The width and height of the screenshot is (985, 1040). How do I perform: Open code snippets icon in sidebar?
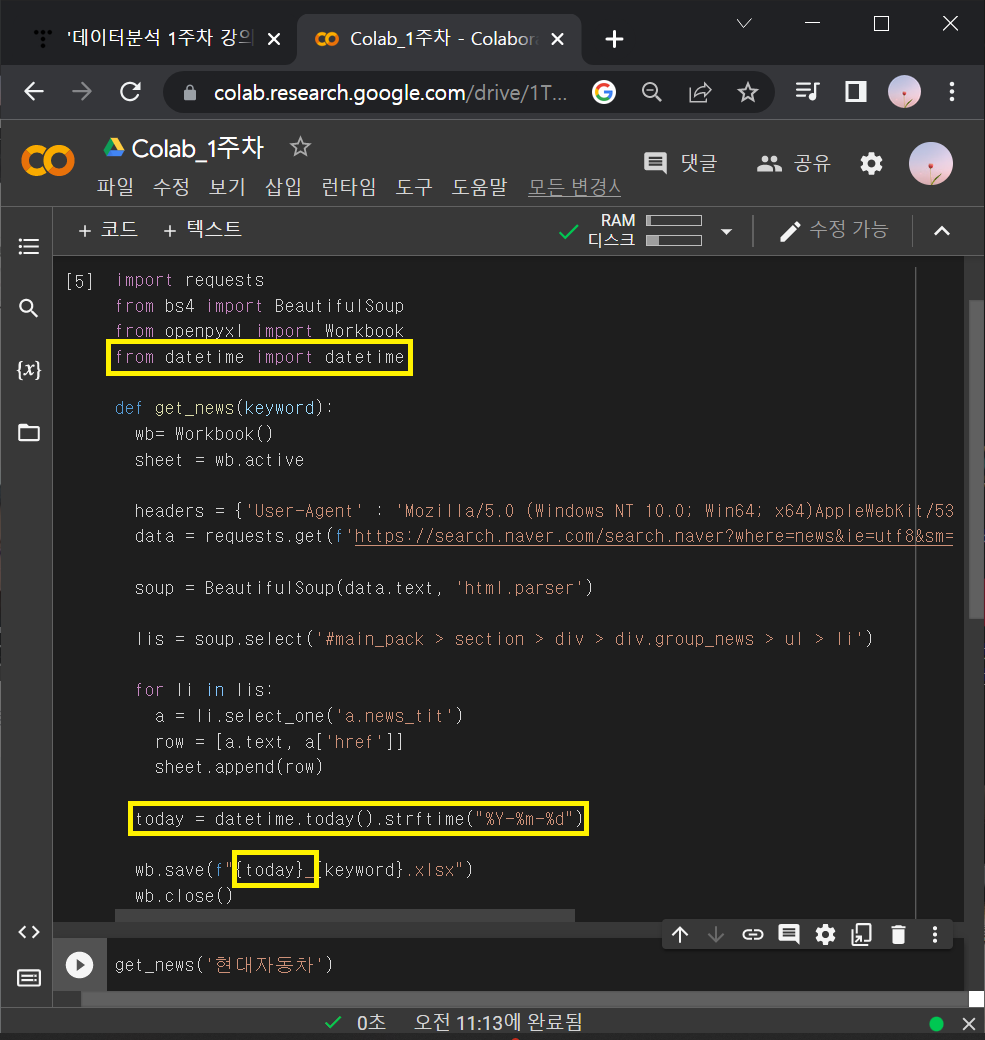tap(29, 932)
